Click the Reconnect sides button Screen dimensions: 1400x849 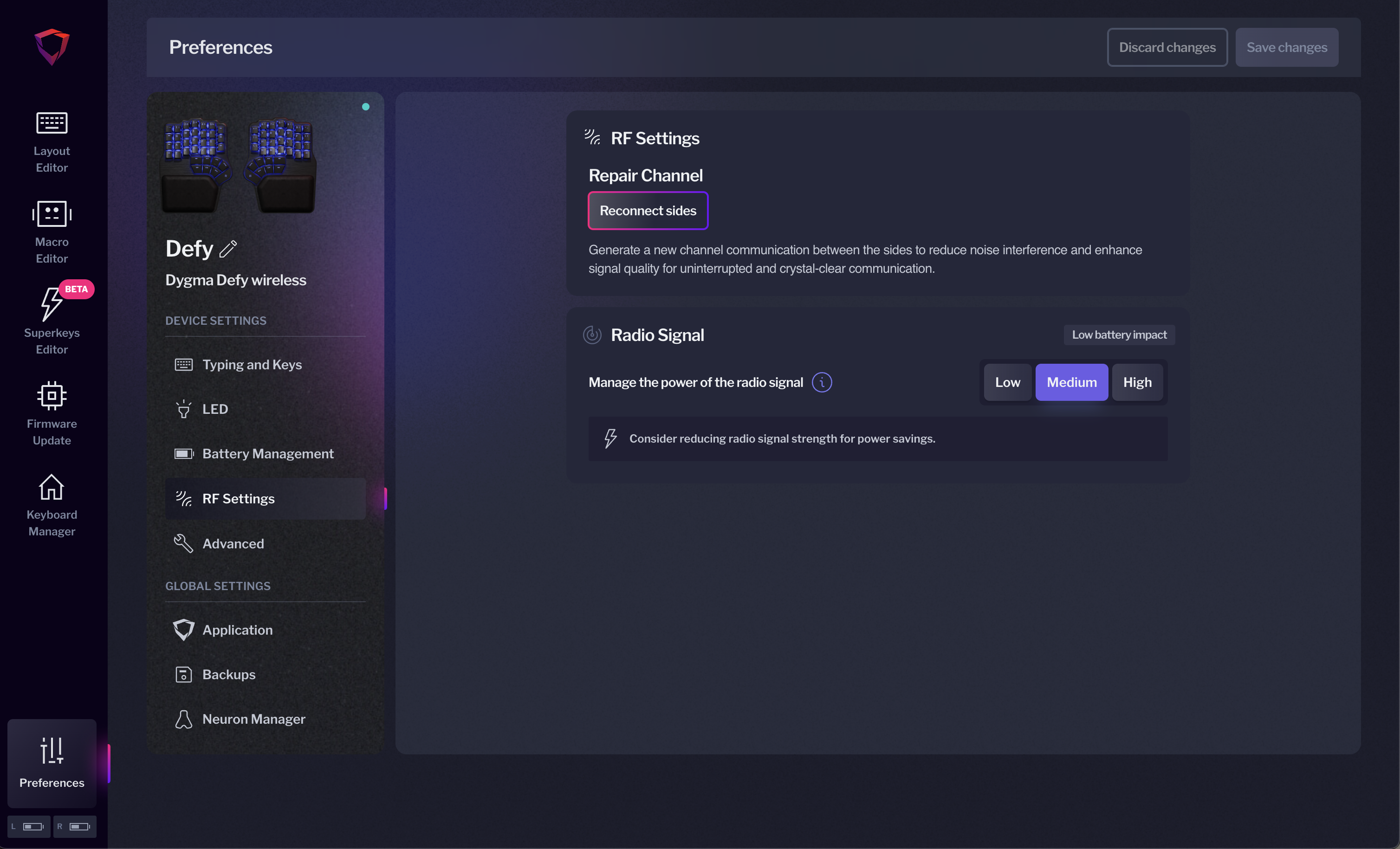(648, 211)
